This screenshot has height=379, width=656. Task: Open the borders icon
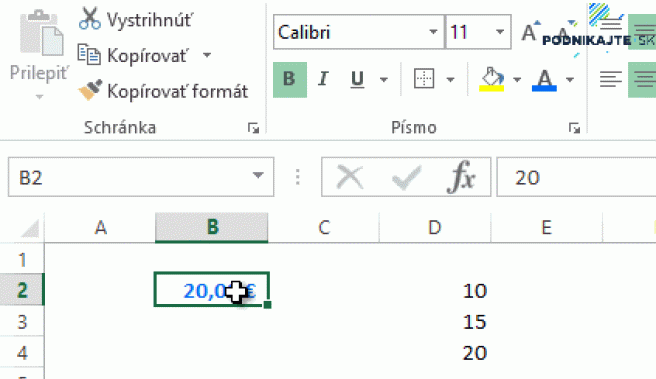(x=424, y=79)
